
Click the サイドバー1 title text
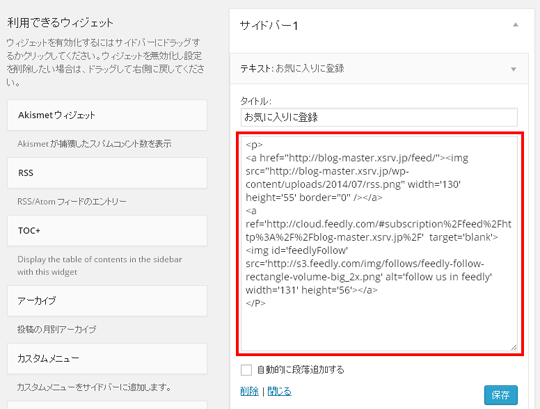(x=269, y=25)
